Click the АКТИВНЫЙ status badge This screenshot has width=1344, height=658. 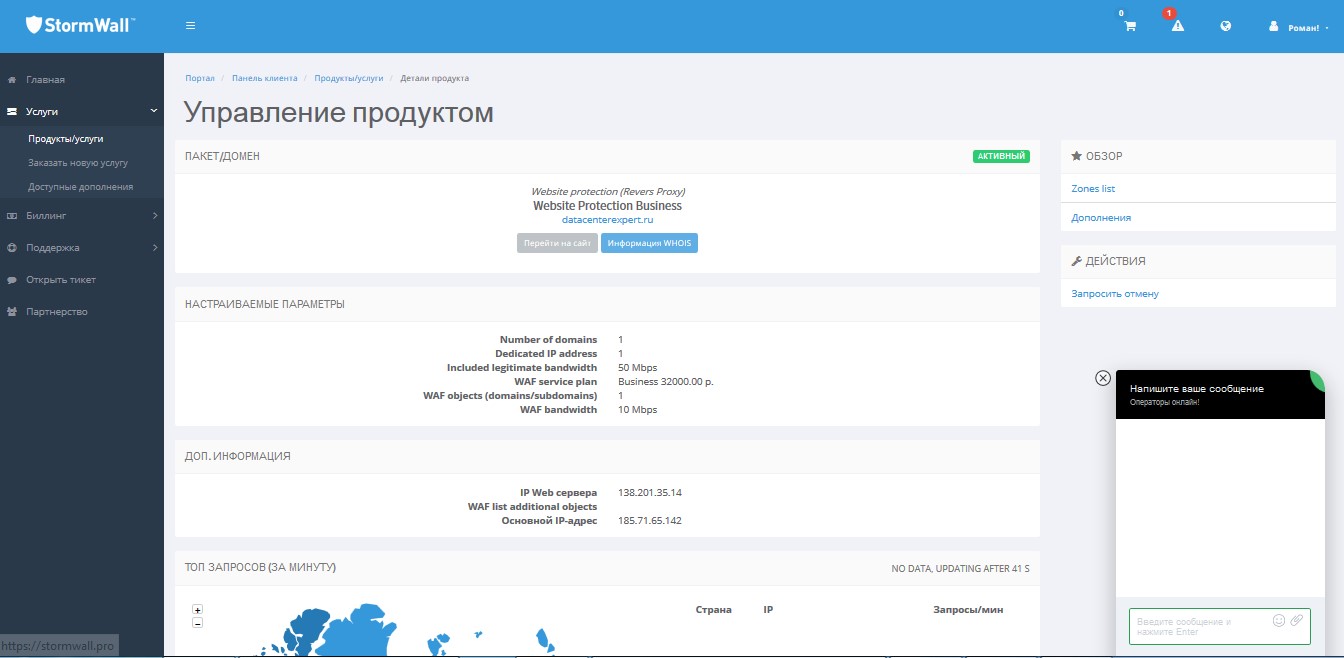click(x=1001, y=156)
